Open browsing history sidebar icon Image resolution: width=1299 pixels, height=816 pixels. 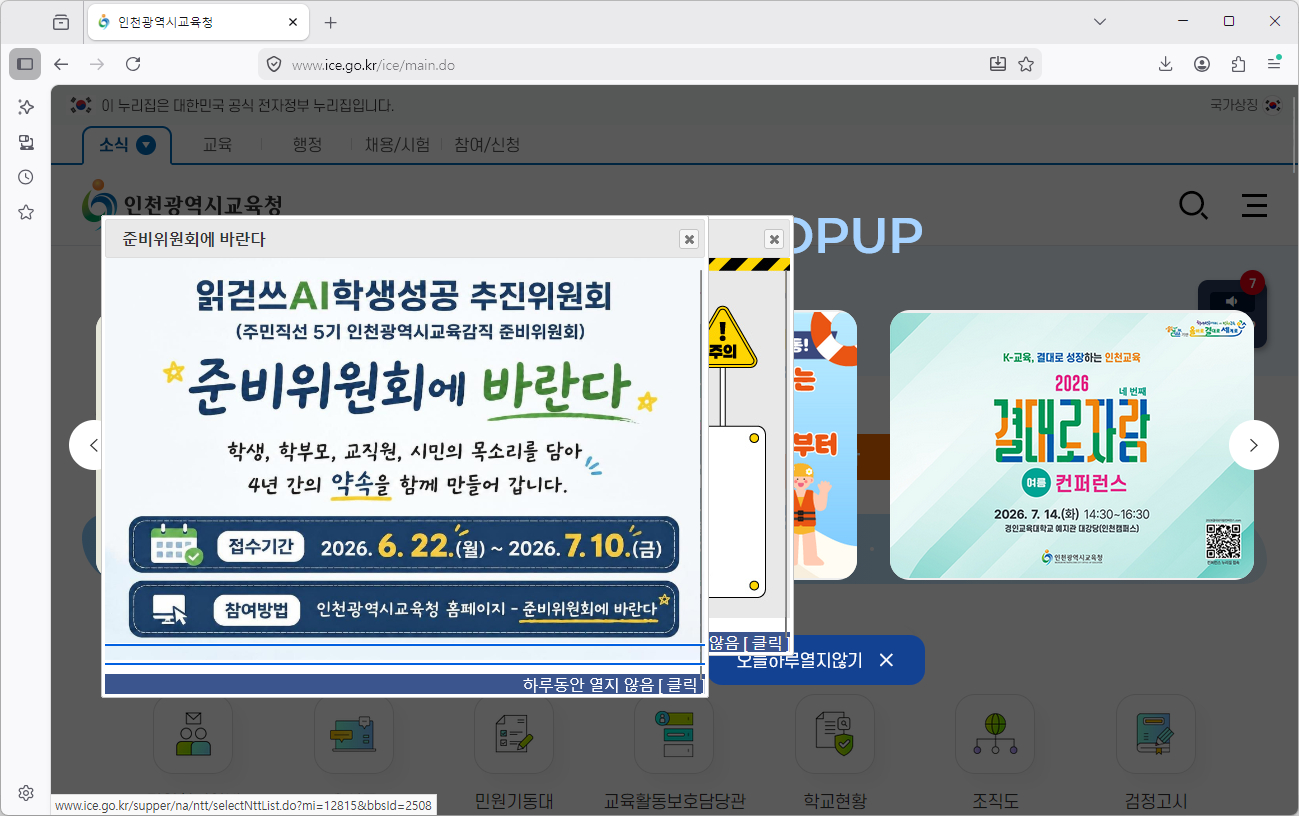(x=26, y=177)
